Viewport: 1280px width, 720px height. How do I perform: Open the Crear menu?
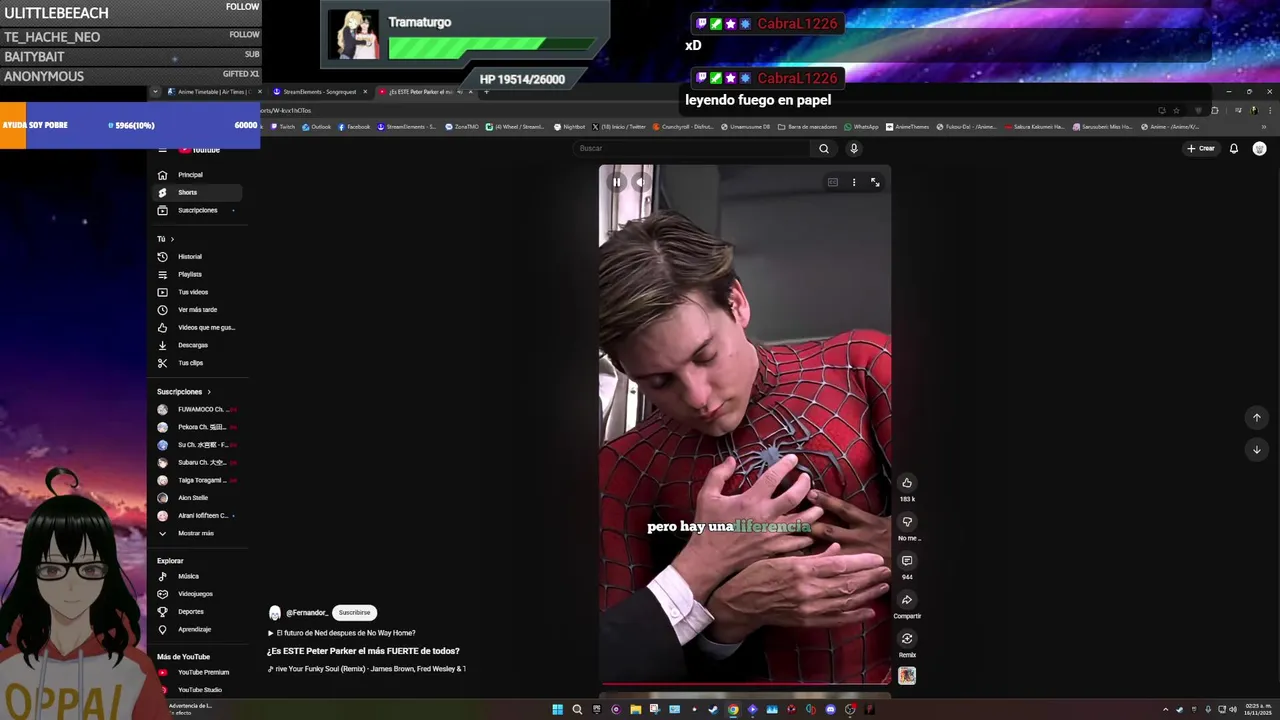[x=1201, y=149]
